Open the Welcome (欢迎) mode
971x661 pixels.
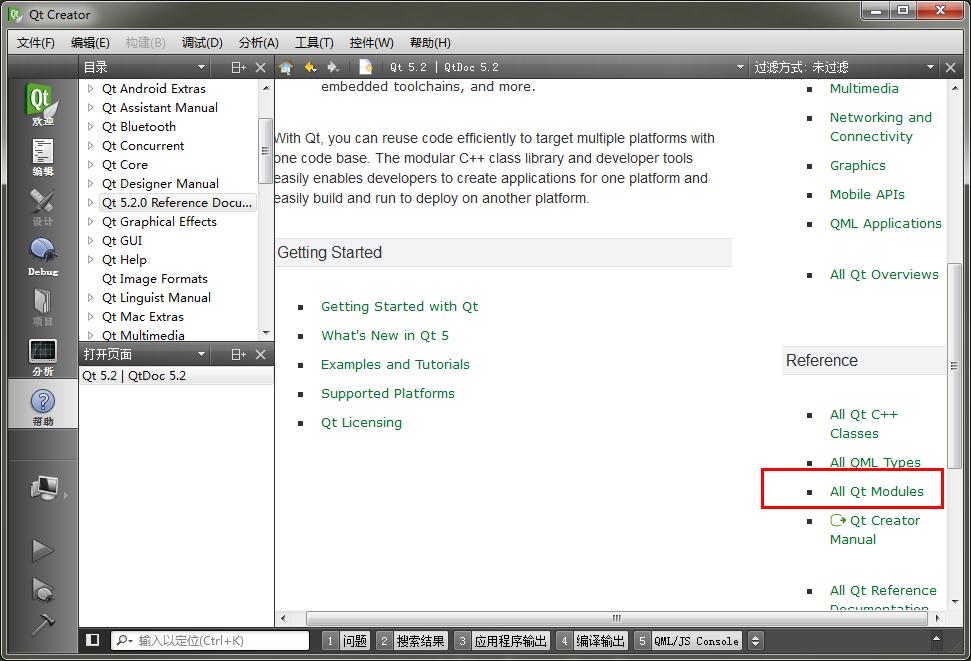tap(42, 104)
